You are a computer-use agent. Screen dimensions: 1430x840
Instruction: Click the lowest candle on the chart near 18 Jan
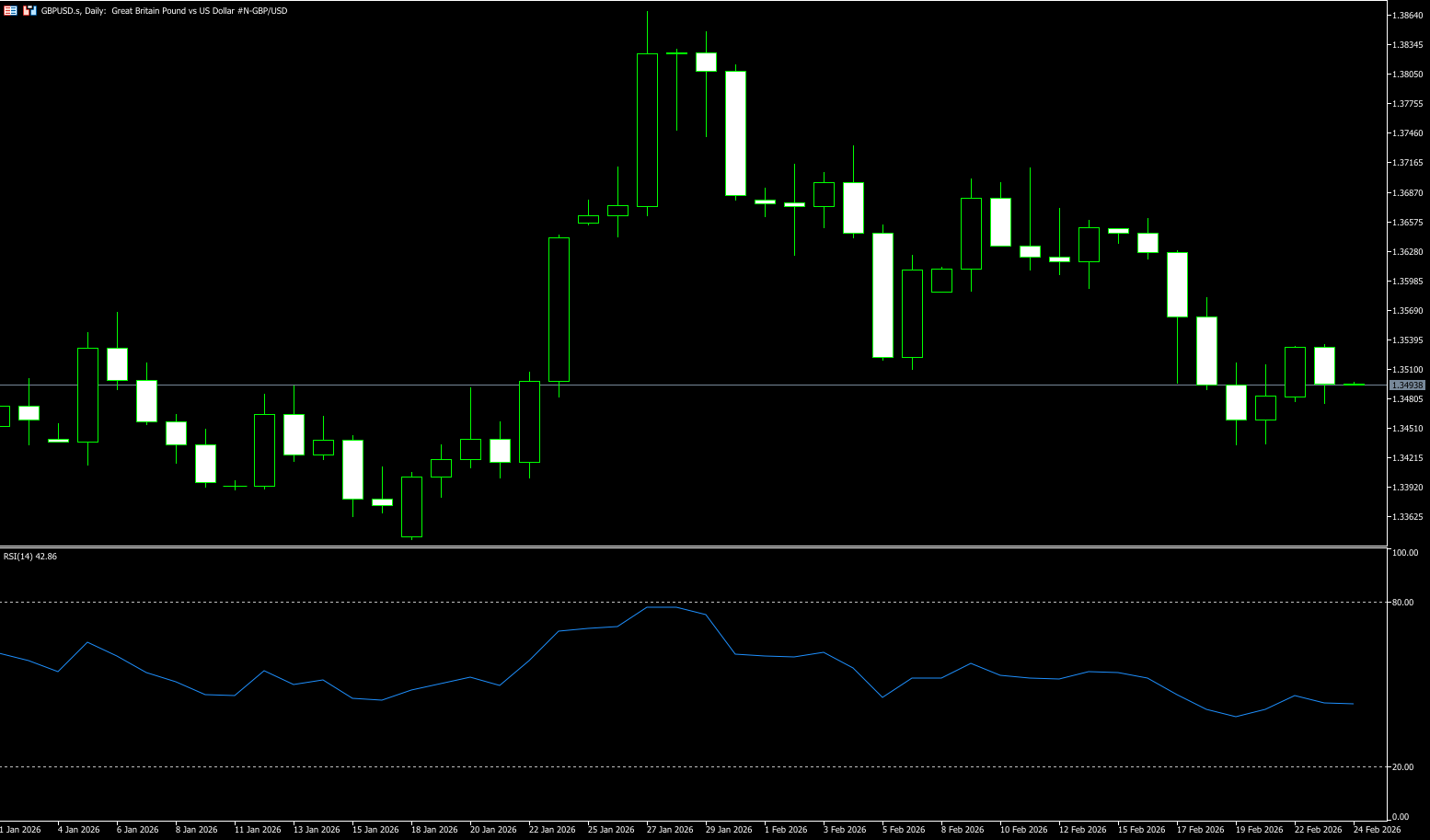coord(411,507)
